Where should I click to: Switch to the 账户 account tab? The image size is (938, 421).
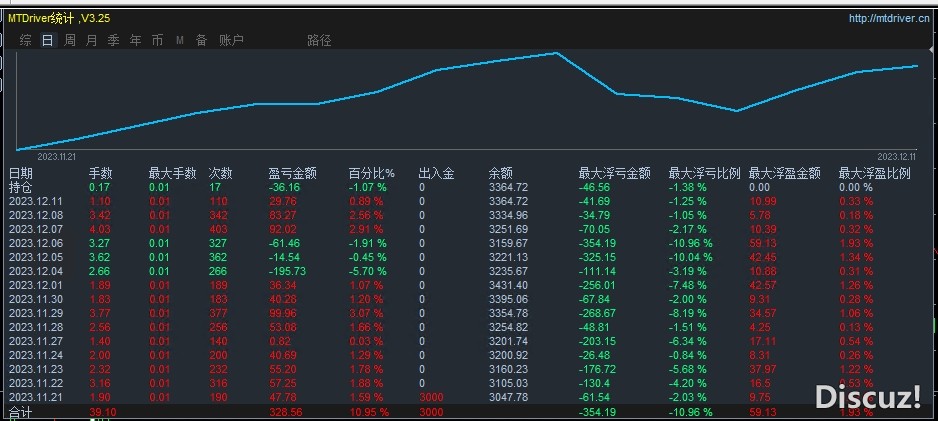coord(231,41)
